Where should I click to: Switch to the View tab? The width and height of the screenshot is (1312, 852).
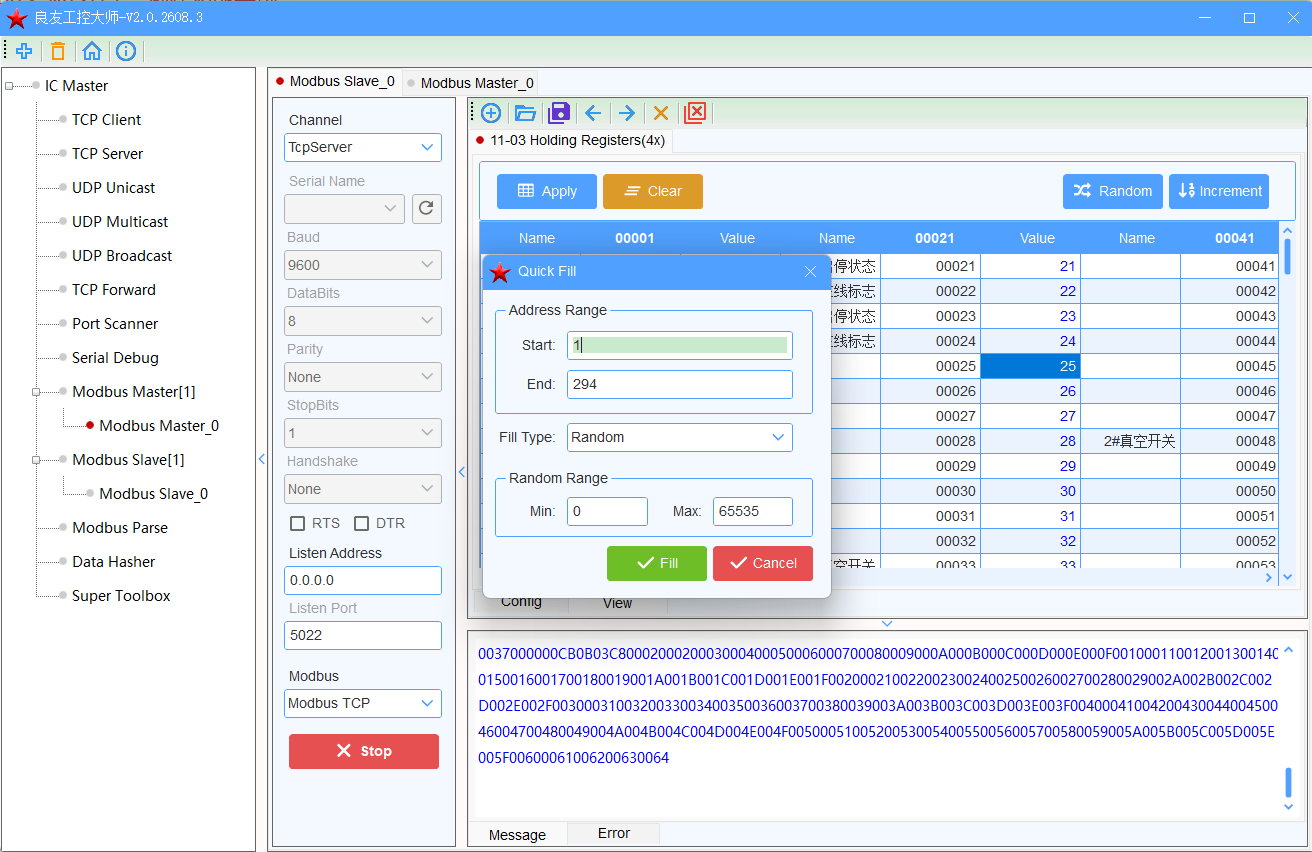pos(618,603)
